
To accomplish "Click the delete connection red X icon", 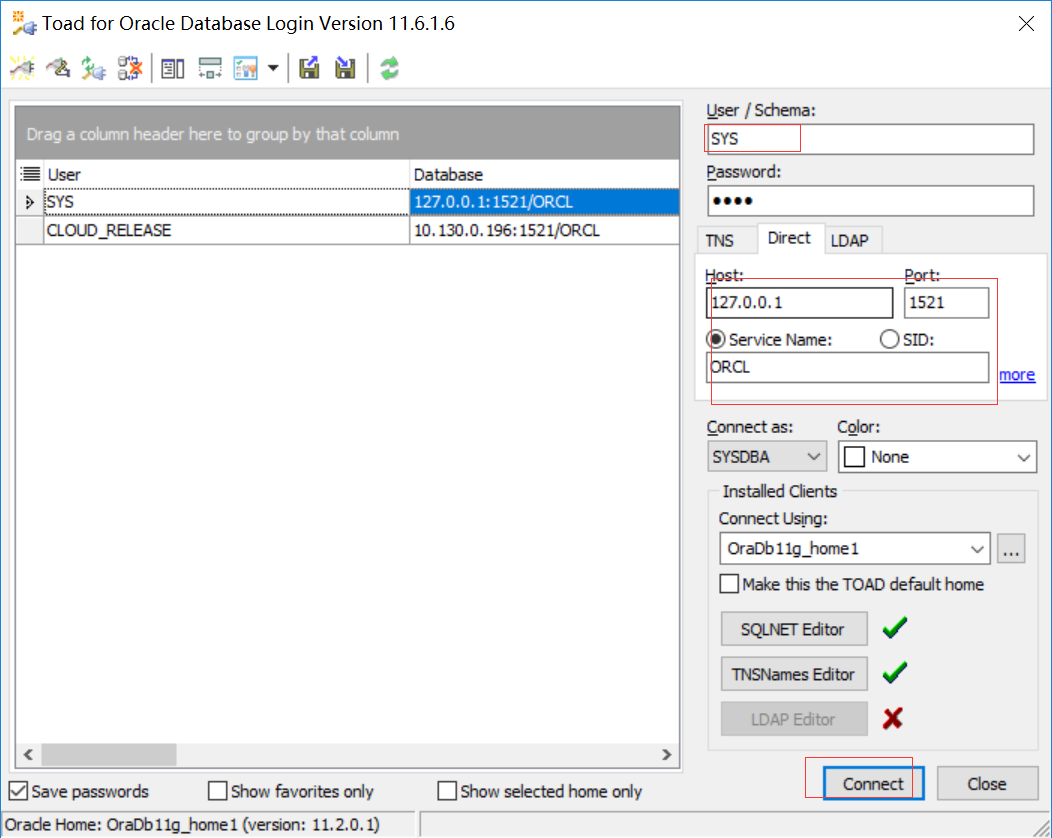I will pos(129,68).
